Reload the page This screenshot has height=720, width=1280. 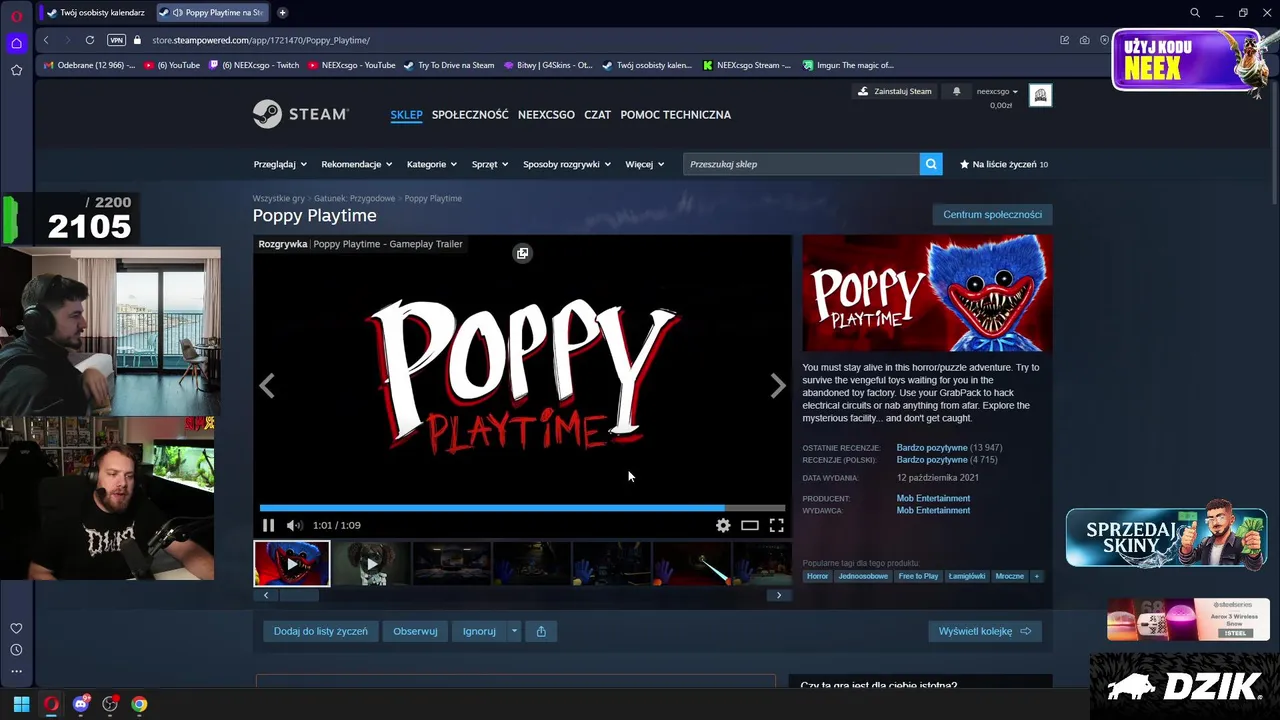point(90,40)
